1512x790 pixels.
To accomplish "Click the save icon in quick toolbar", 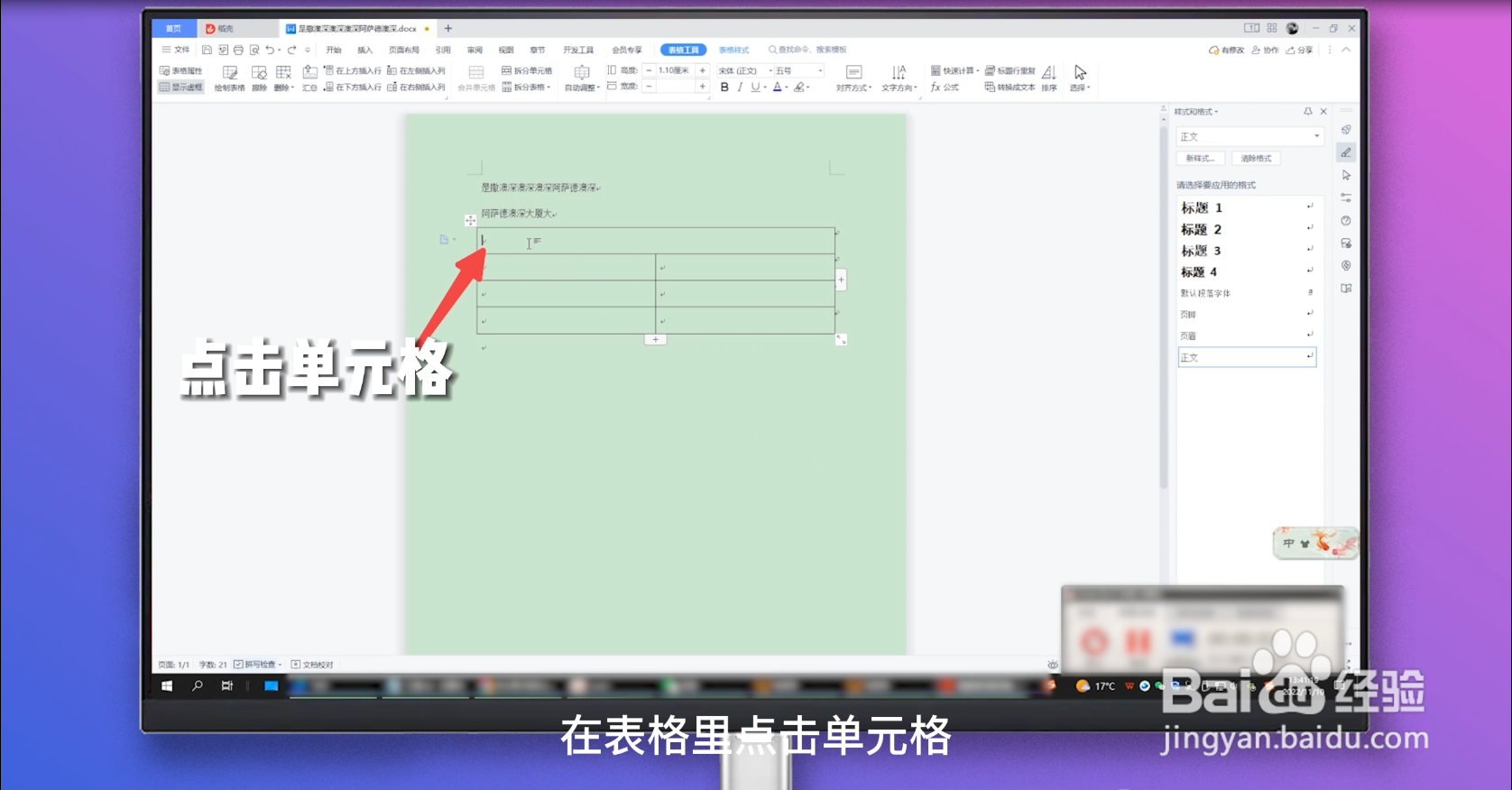I will [207, 50].
